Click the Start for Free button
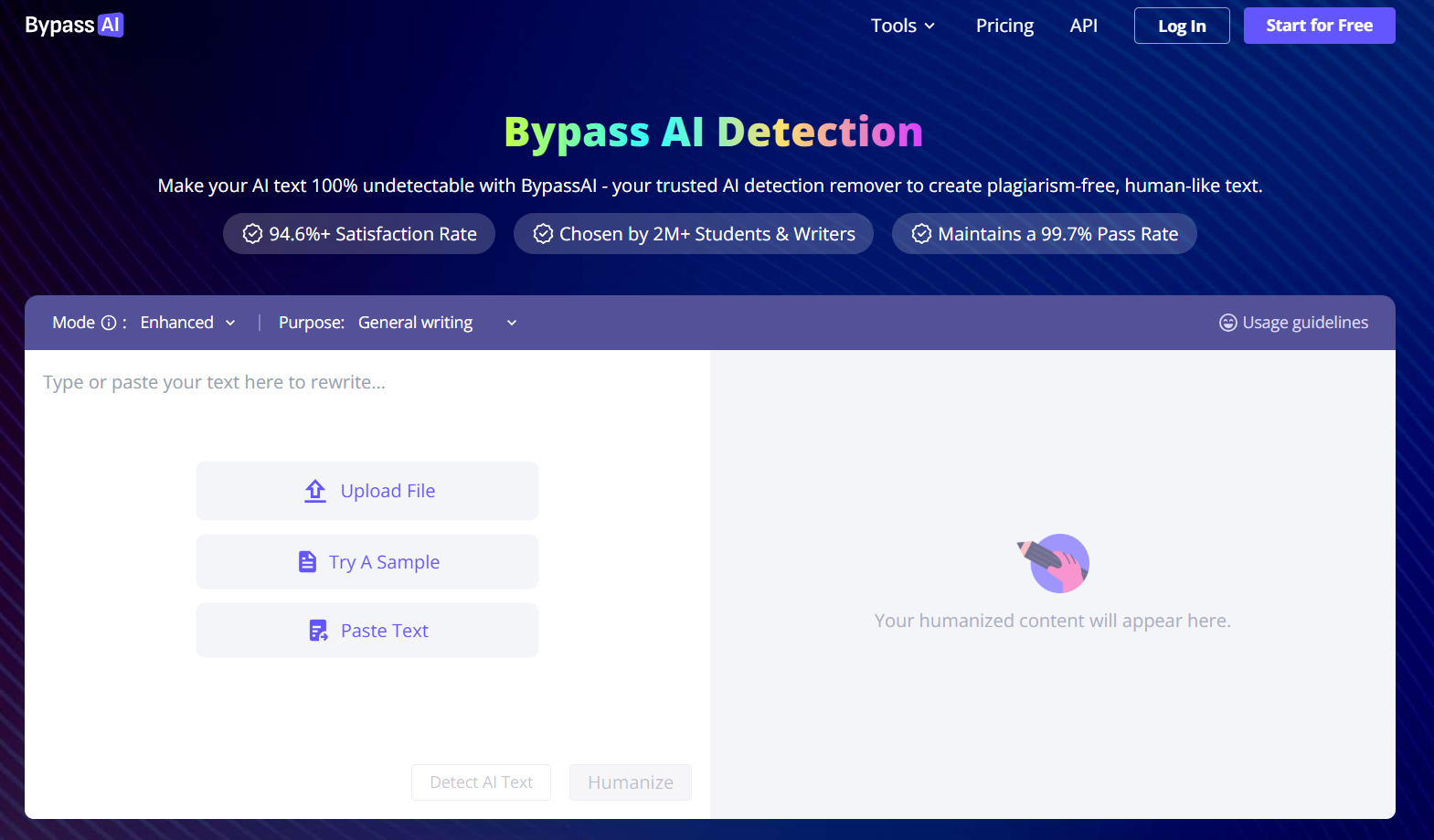The width and height of the screenshot is (1434, 840). tap(1319, 26)
